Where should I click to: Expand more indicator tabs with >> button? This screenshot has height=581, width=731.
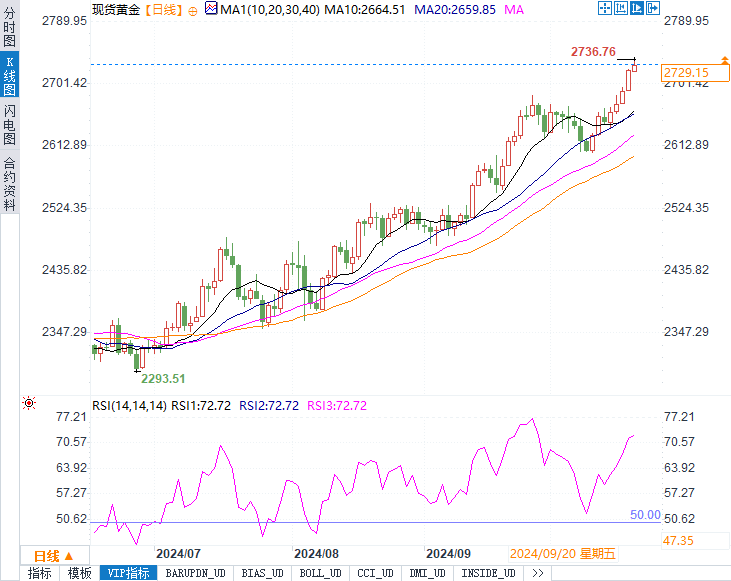pos(537,573)
